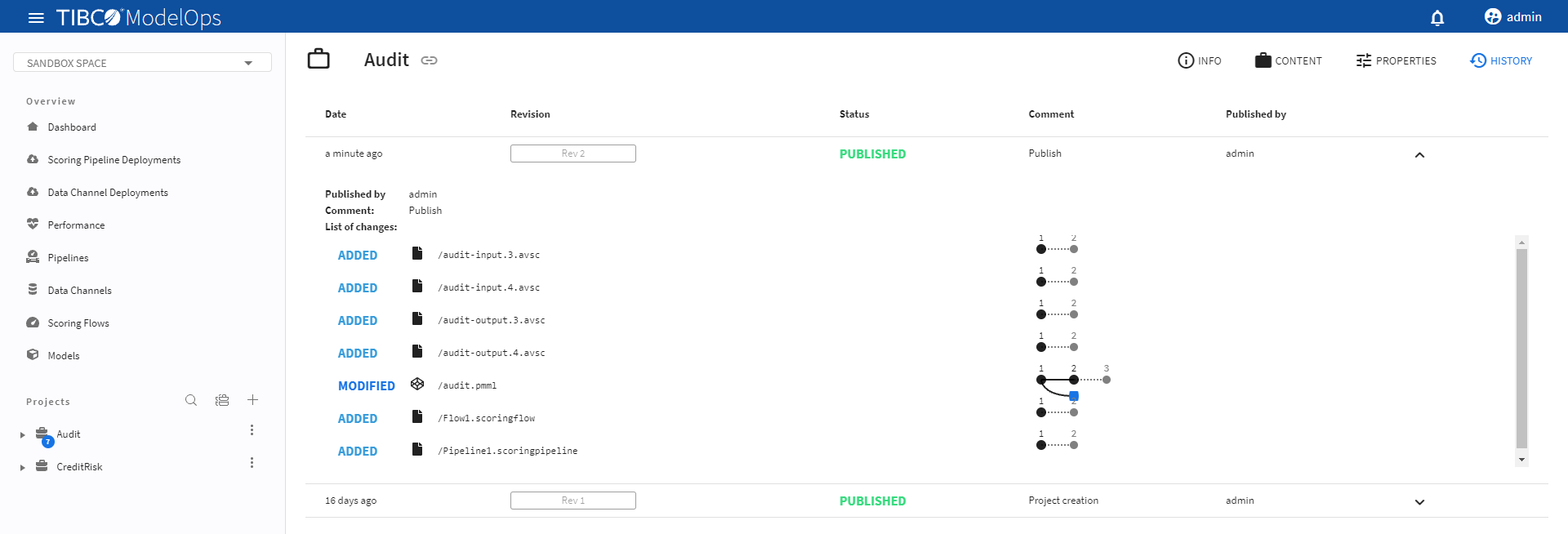This screenshot has width=1568, height=534.
Task: Open the hamburger navigation menu
Action: tap(36, 17)
